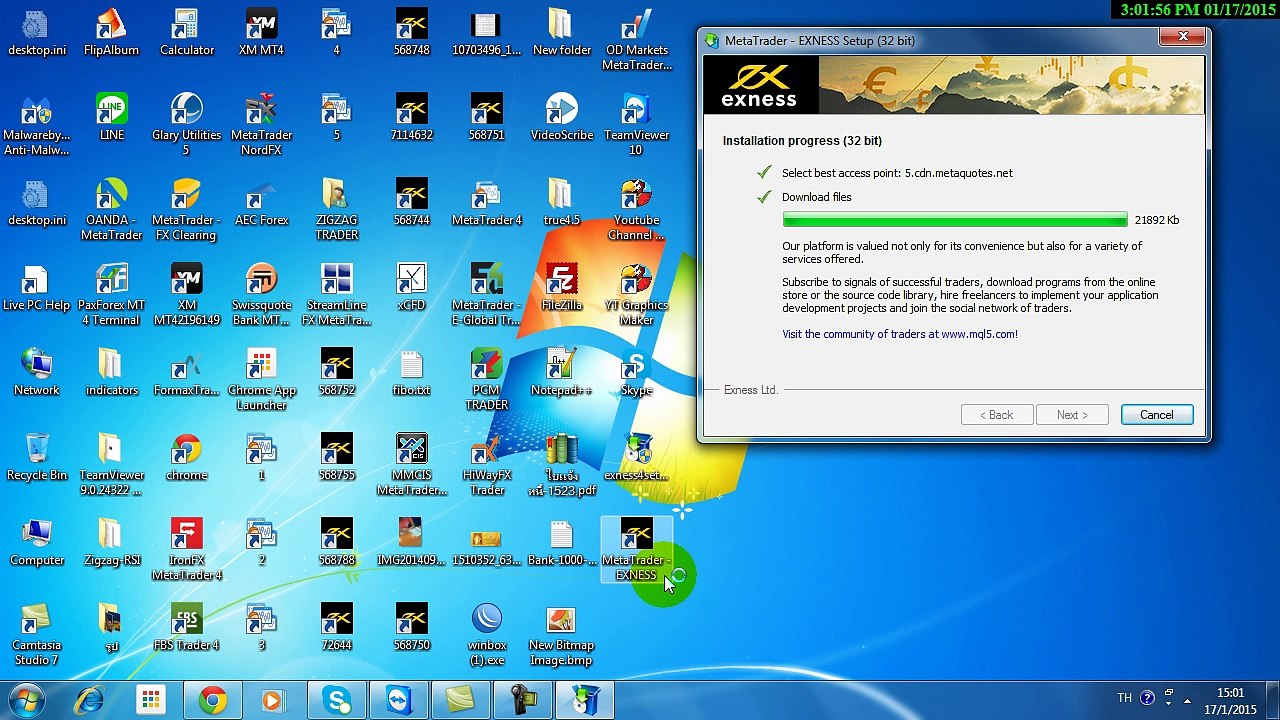The height and width of the screenshot is (720, 1280).
Task: Select the Glary Utilities 5 icon
Action: click(x=187, y=125)
